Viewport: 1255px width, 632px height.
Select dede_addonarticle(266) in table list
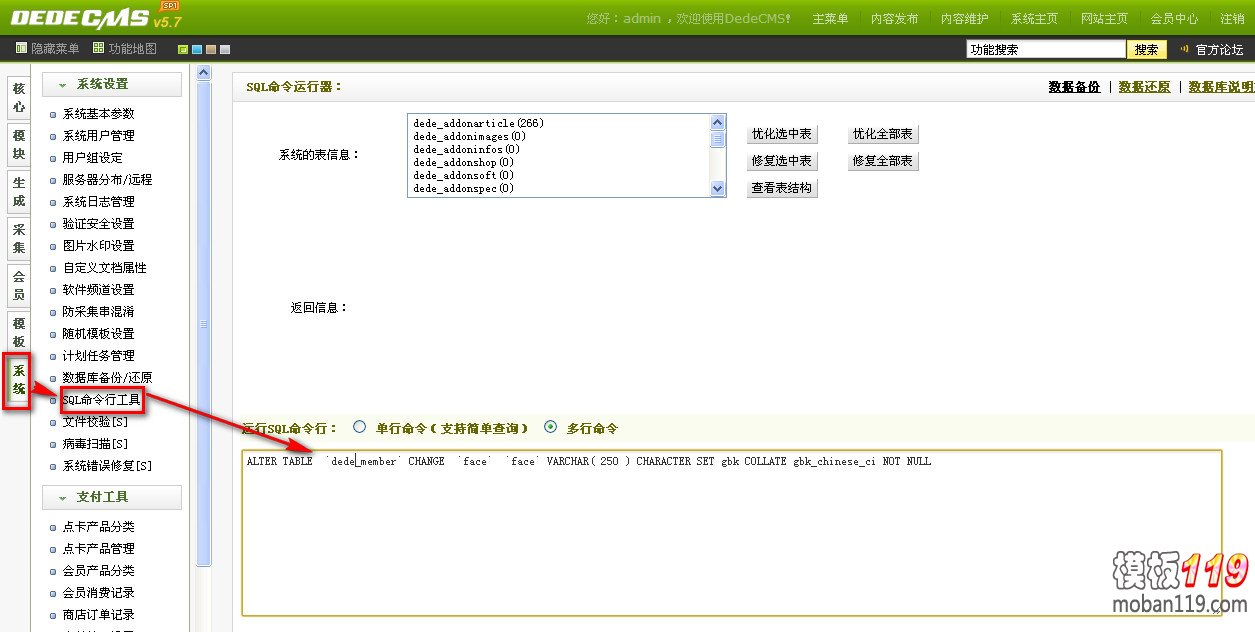pos(479,123)
